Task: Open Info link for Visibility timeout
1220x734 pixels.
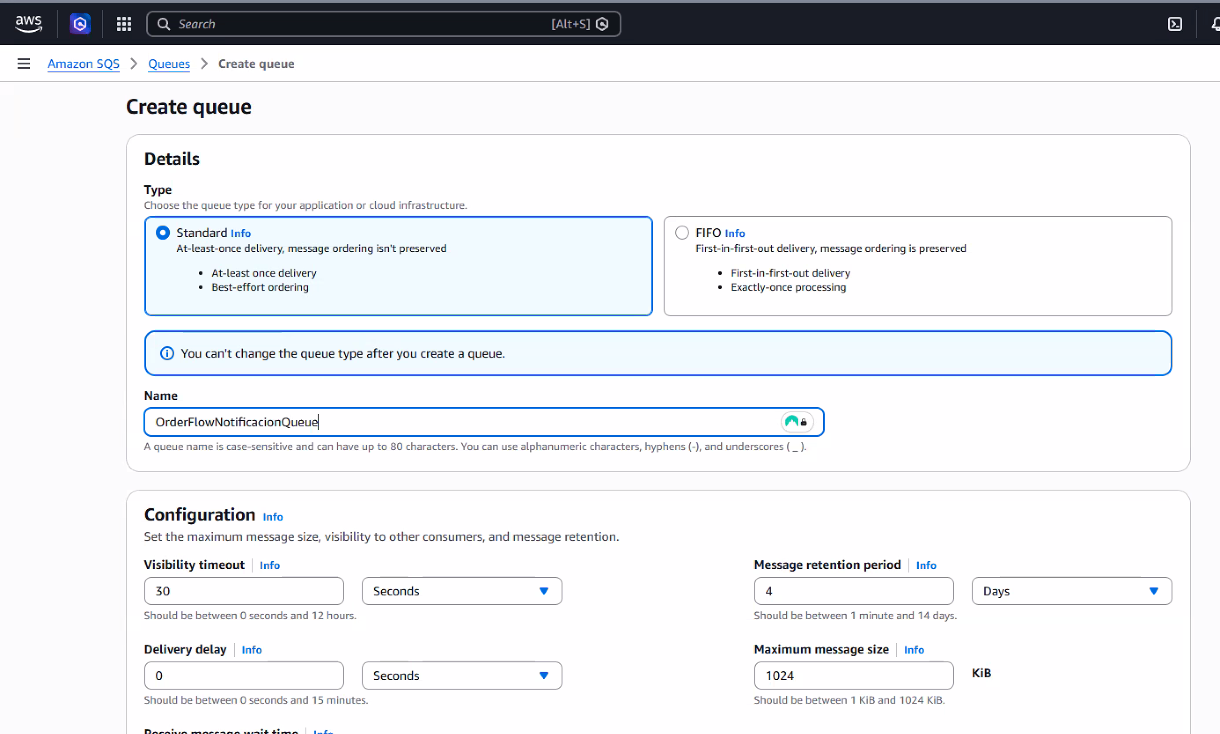Action: [270, 565]
